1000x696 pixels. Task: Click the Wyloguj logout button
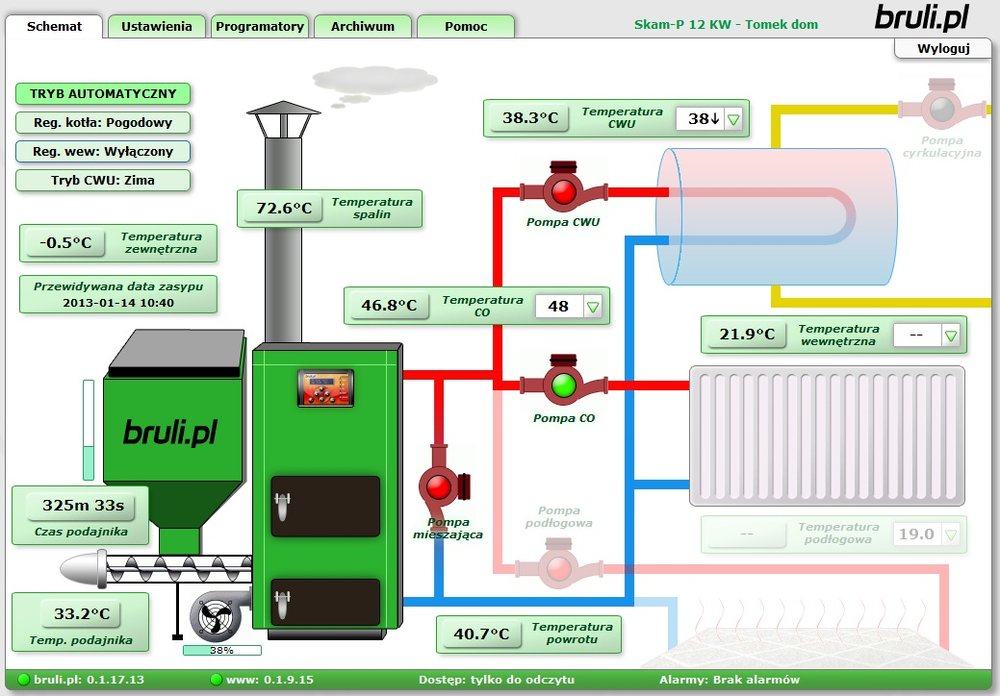(943, 49)
